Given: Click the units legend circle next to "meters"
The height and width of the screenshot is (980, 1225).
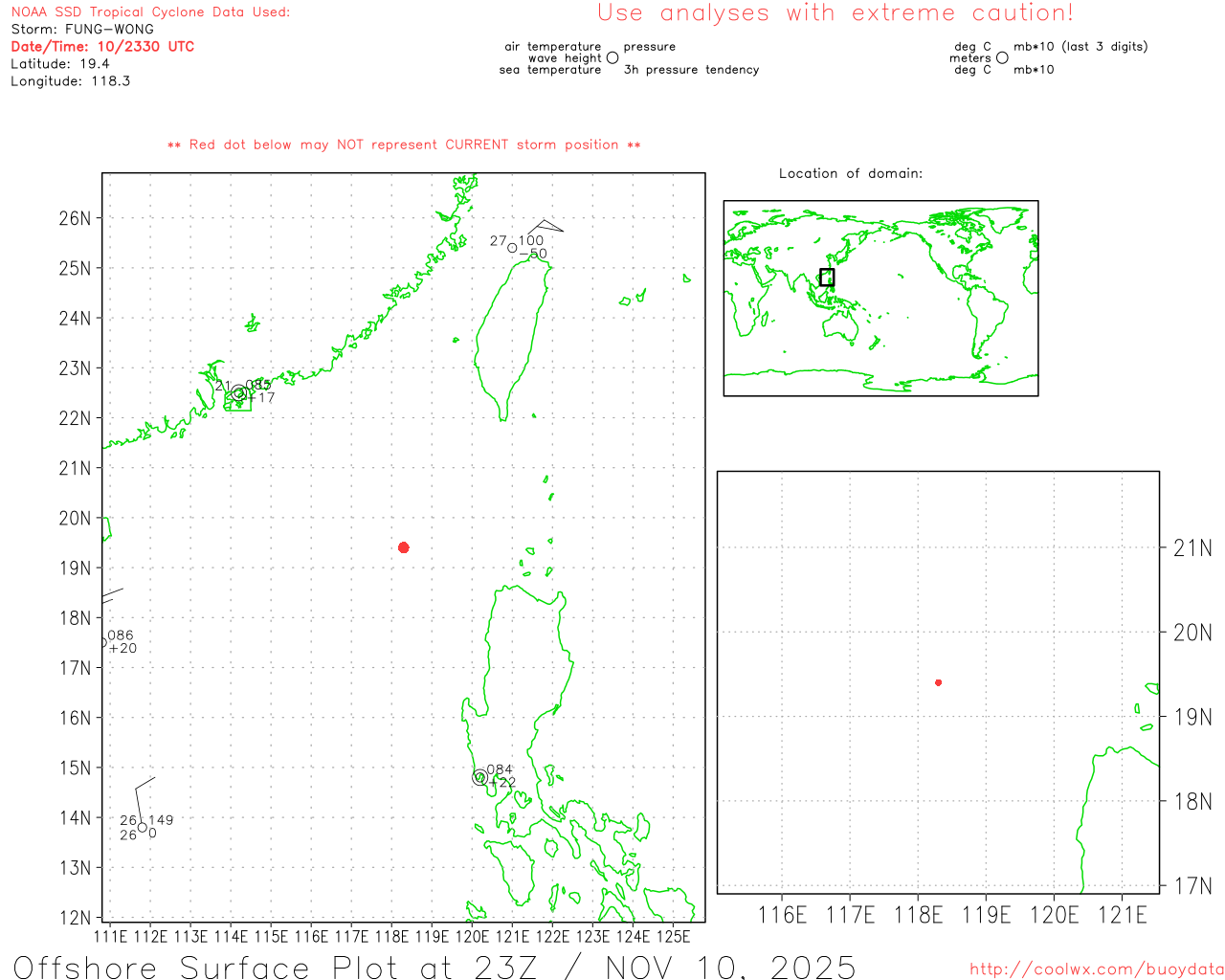Looking at the screenshot, I should click(1002, 58).
